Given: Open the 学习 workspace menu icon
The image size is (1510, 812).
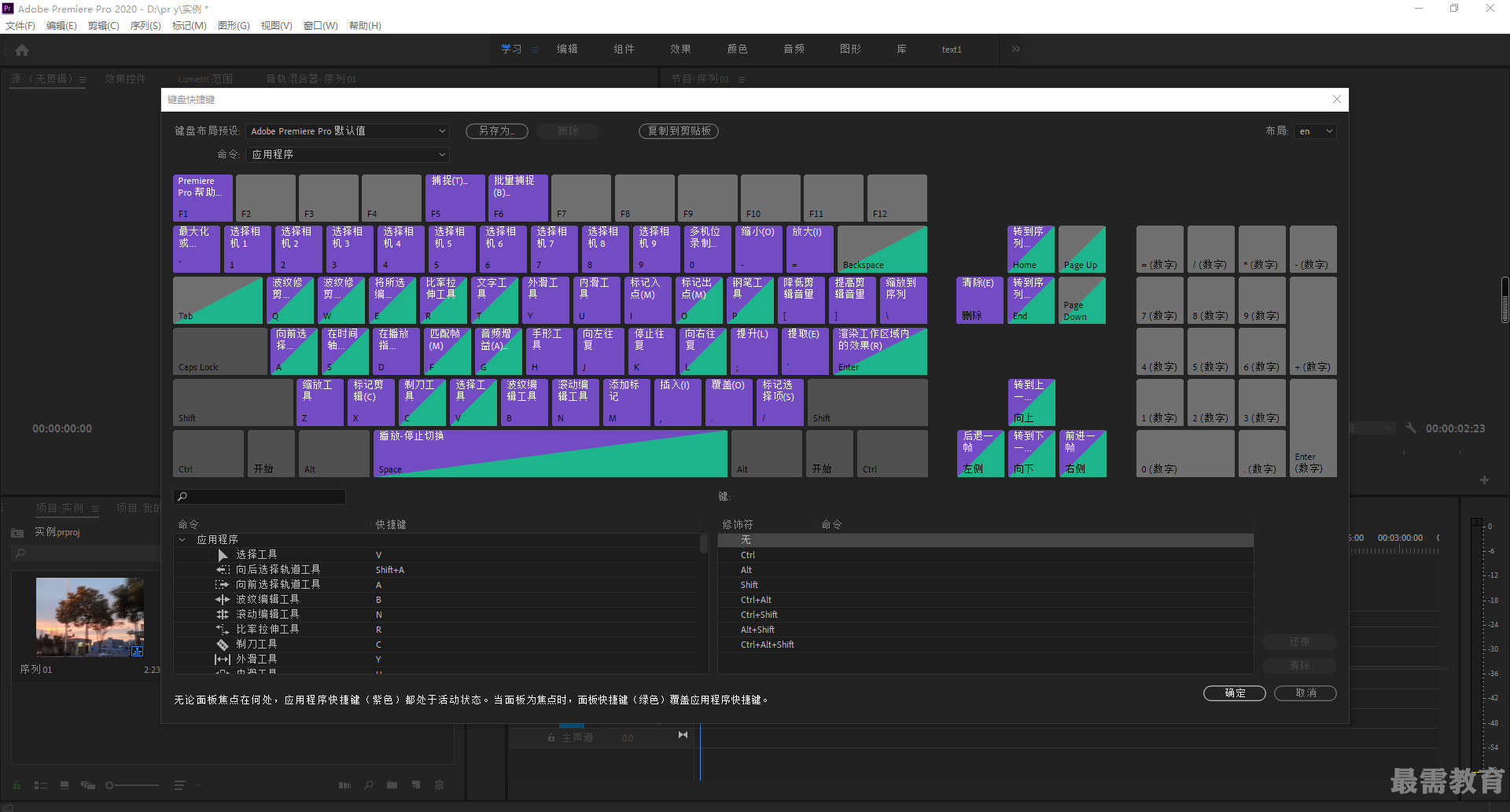Looking at the screenshot, I should tap(535, 50).
